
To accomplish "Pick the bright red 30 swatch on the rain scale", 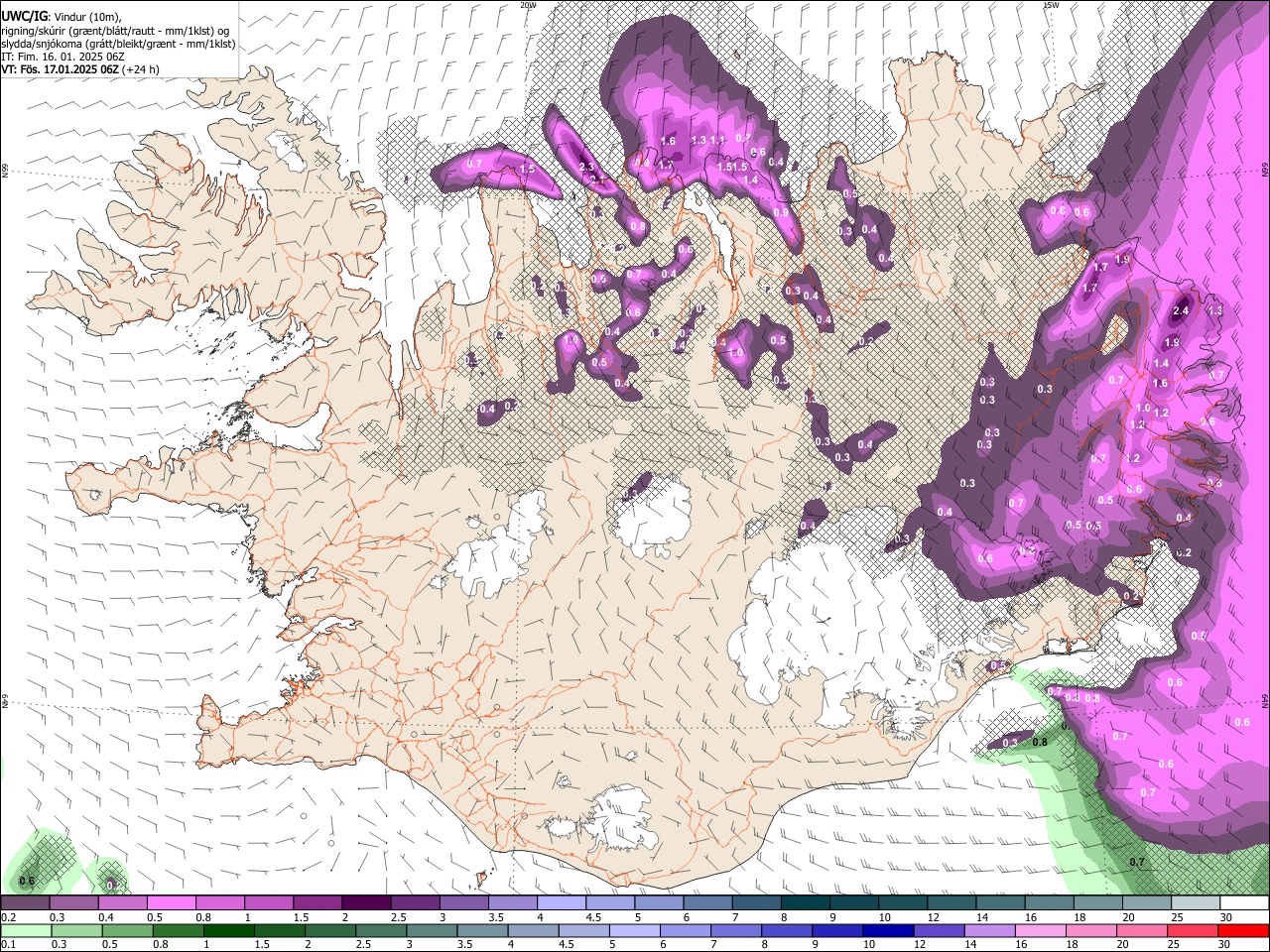I will [x=1244, y=930].
